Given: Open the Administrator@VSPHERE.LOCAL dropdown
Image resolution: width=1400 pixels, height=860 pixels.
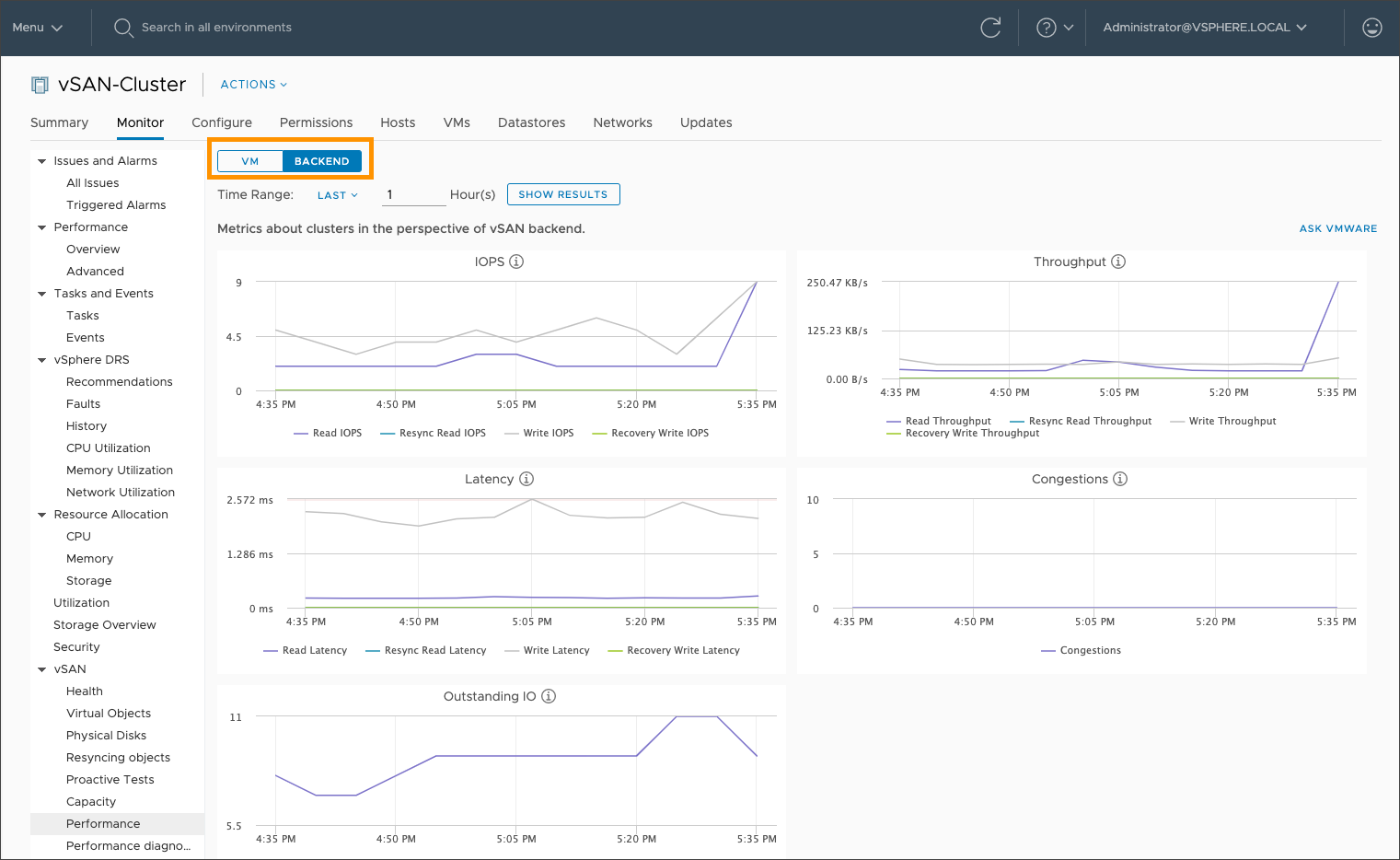Looking at the screenshot, I should coord(1202,28).
